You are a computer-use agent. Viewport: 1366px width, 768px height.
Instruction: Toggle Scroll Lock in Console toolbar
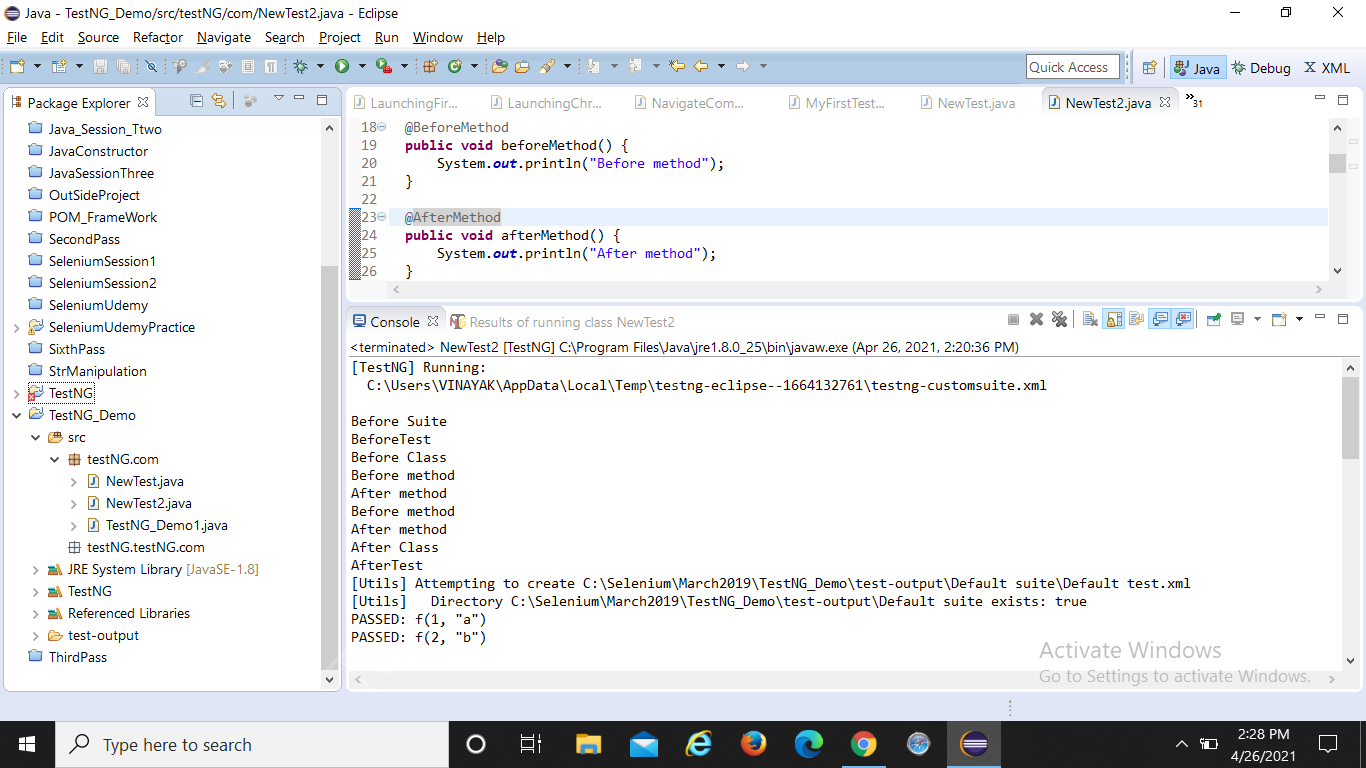click(x=1113, y=320)
